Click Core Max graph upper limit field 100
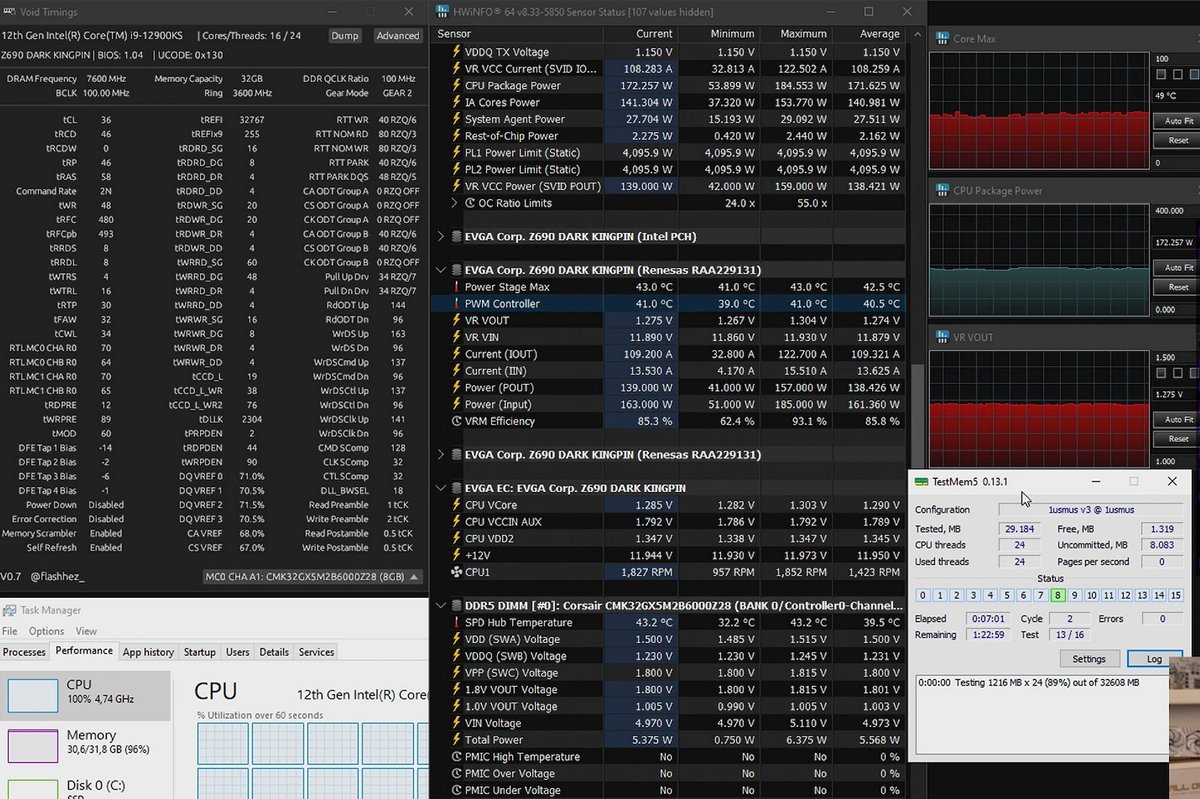 1176,59
